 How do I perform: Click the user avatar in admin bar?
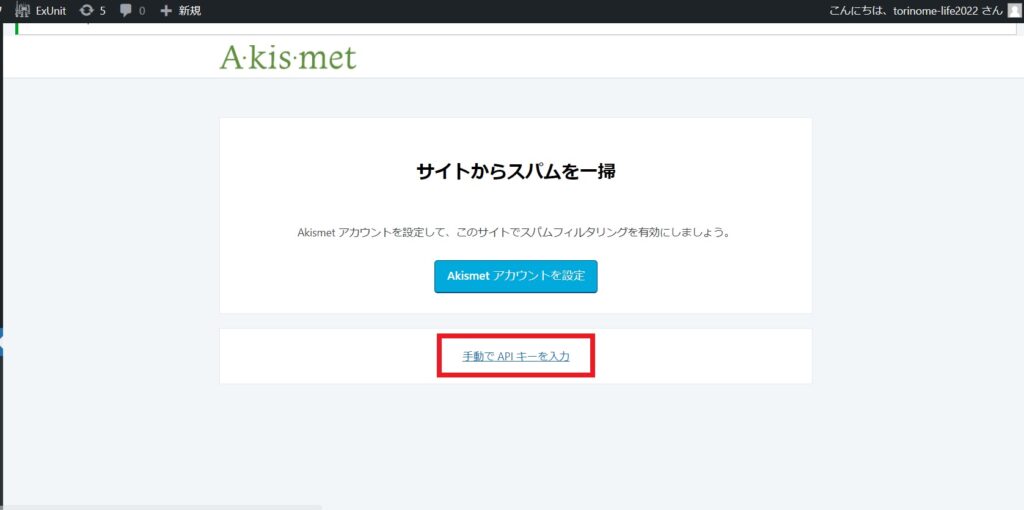point(1014,10)
